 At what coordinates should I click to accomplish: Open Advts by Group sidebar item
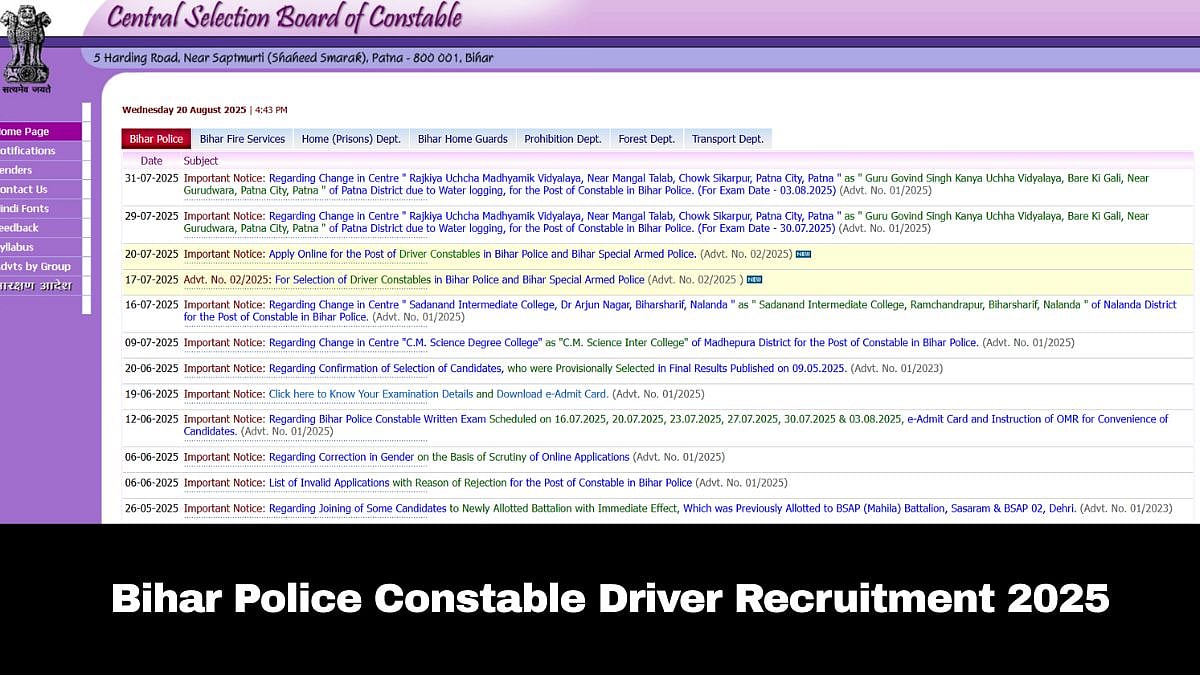point(35,266)
